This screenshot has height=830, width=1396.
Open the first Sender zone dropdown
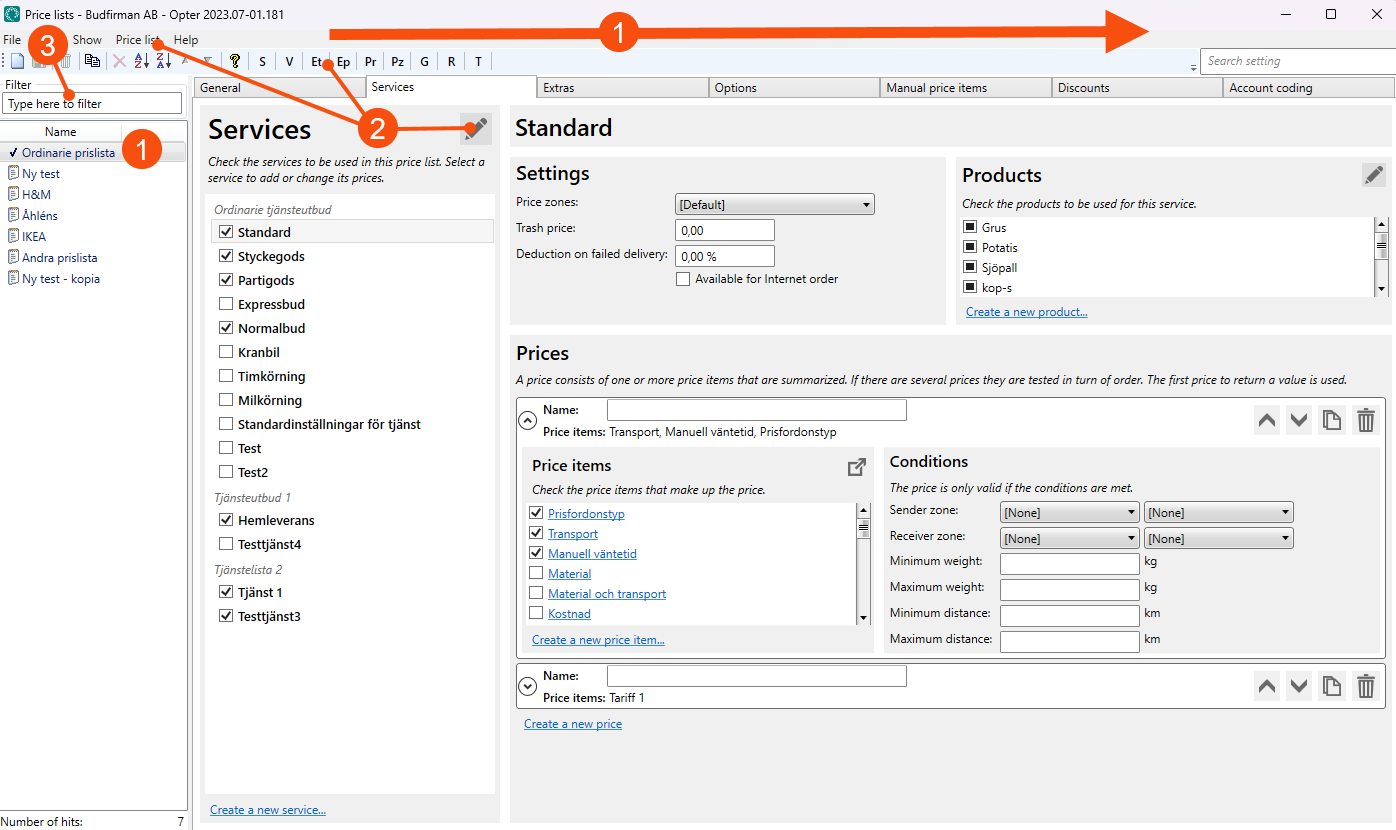coord(1070,512)
